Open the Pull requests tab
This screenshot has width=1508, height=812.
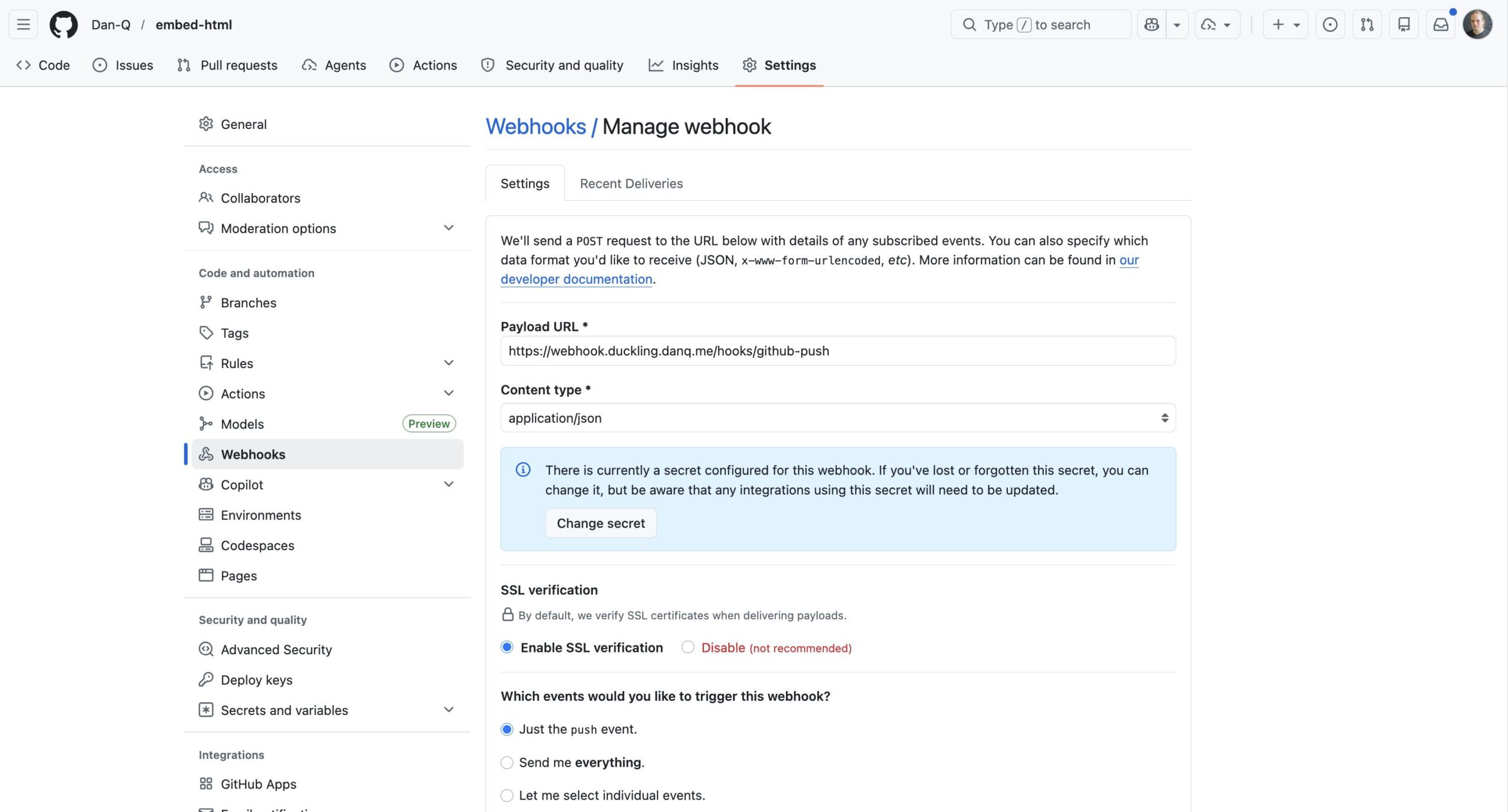click(x=227, y=65)
